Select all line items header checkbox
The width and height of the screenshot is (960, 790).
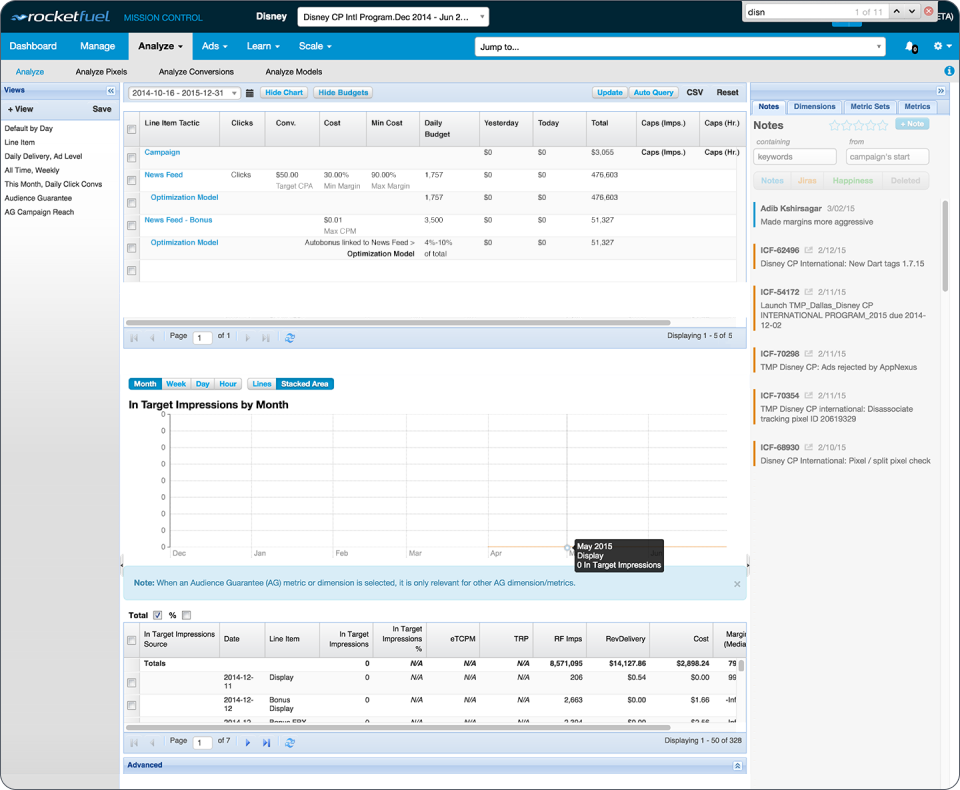point(132,129)
